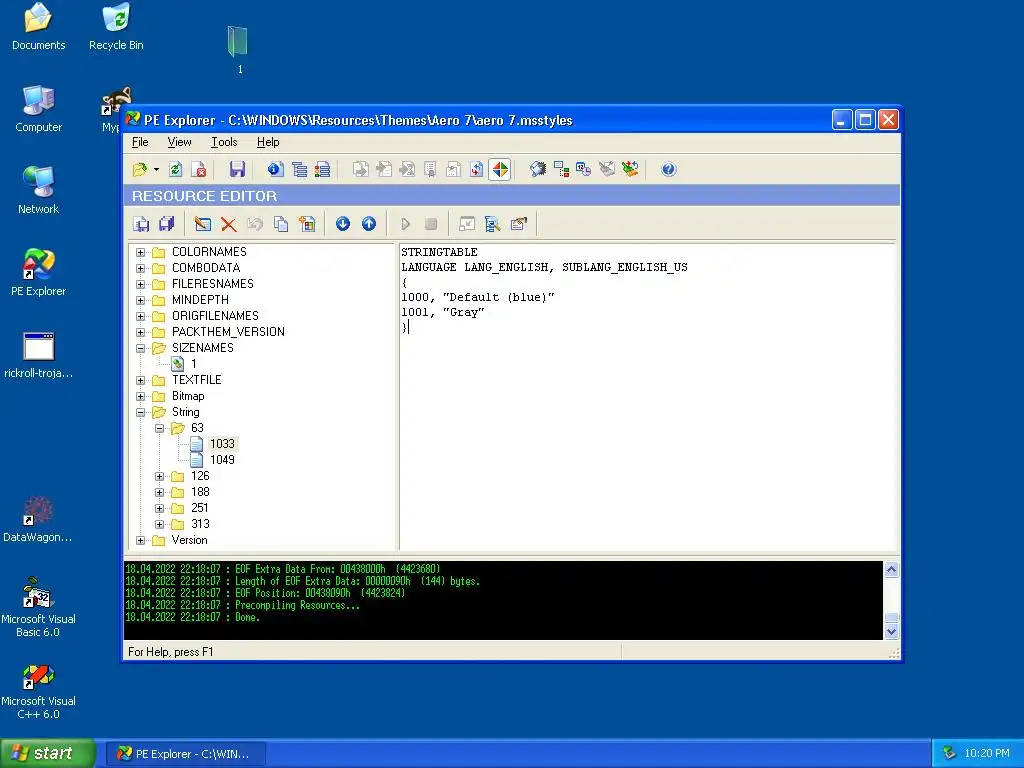Click the line 1000, "Default (blue)"

pos(477,297)
